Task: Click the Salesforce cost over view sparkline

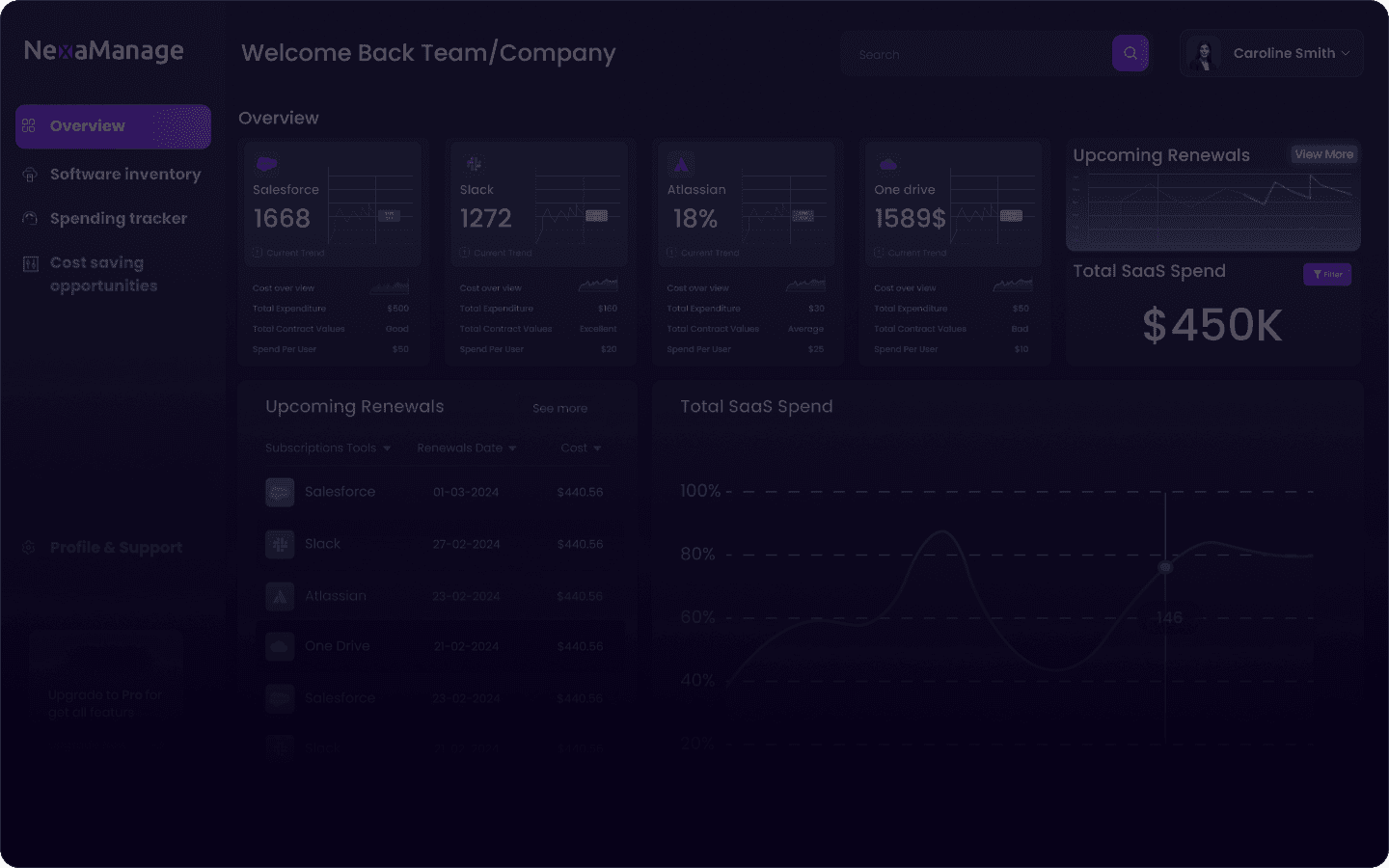Action: [x=390, y=285]
